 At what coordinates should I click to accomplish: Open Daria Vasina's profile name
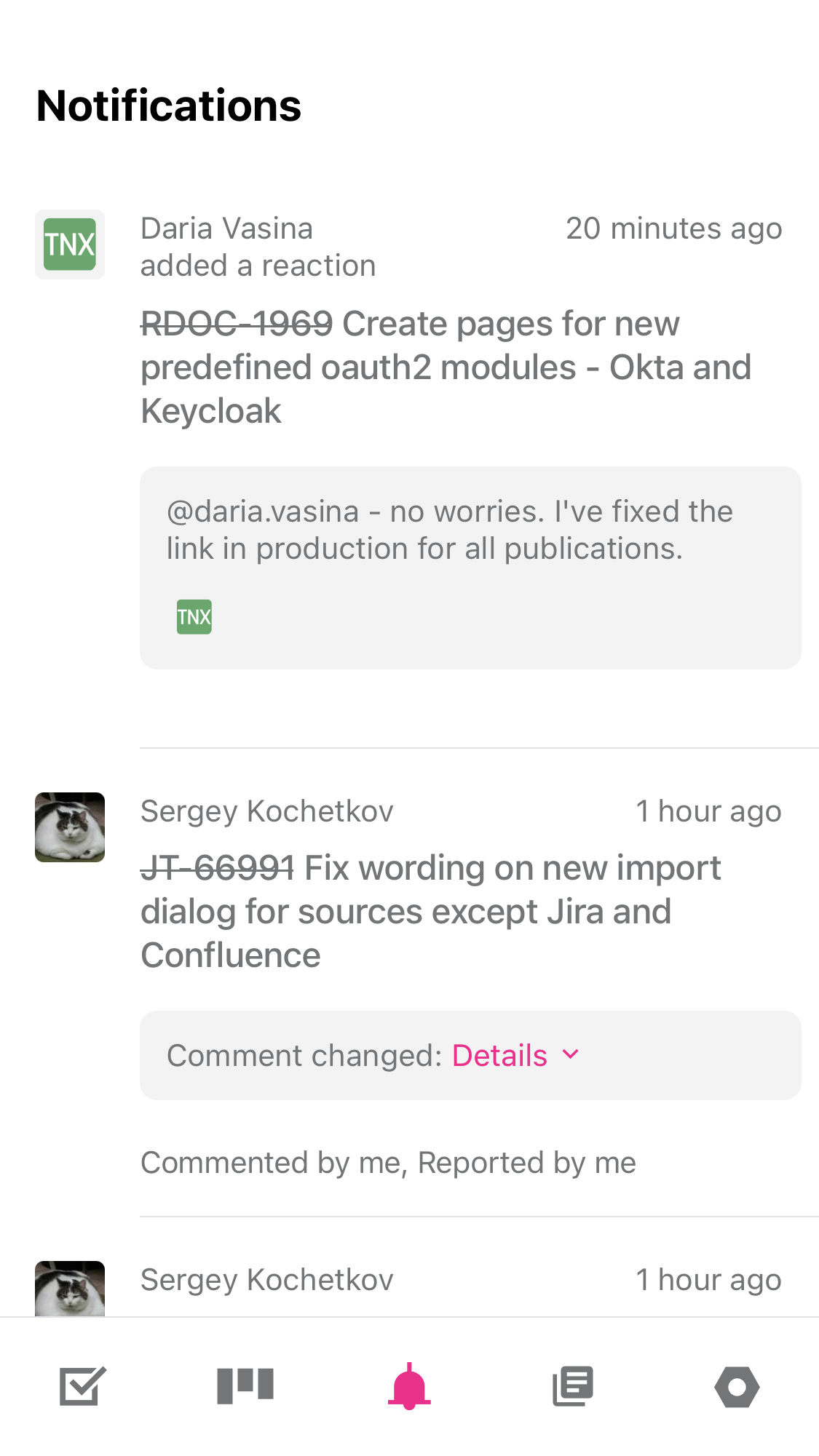point(226,228)
